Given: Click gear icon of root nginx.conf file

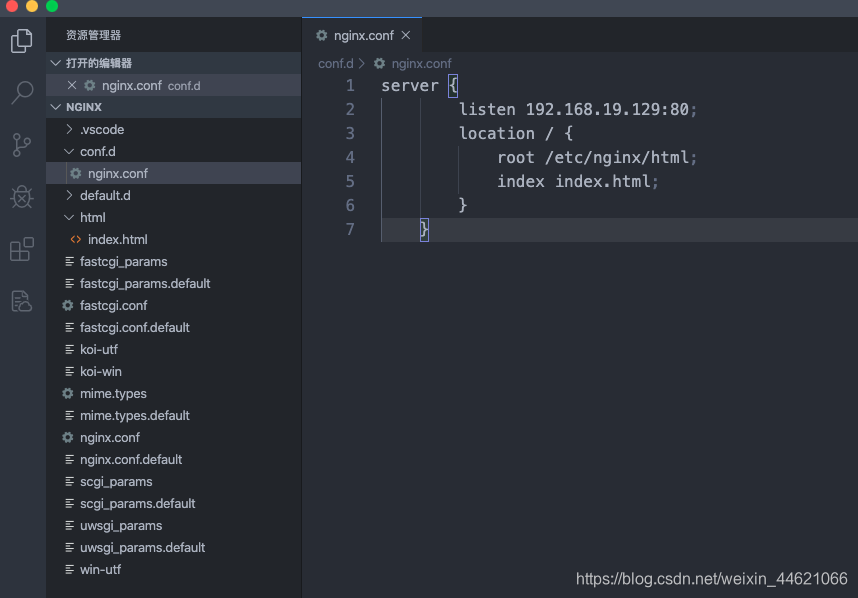Looking at the screenshot, I should coord(68,437).
